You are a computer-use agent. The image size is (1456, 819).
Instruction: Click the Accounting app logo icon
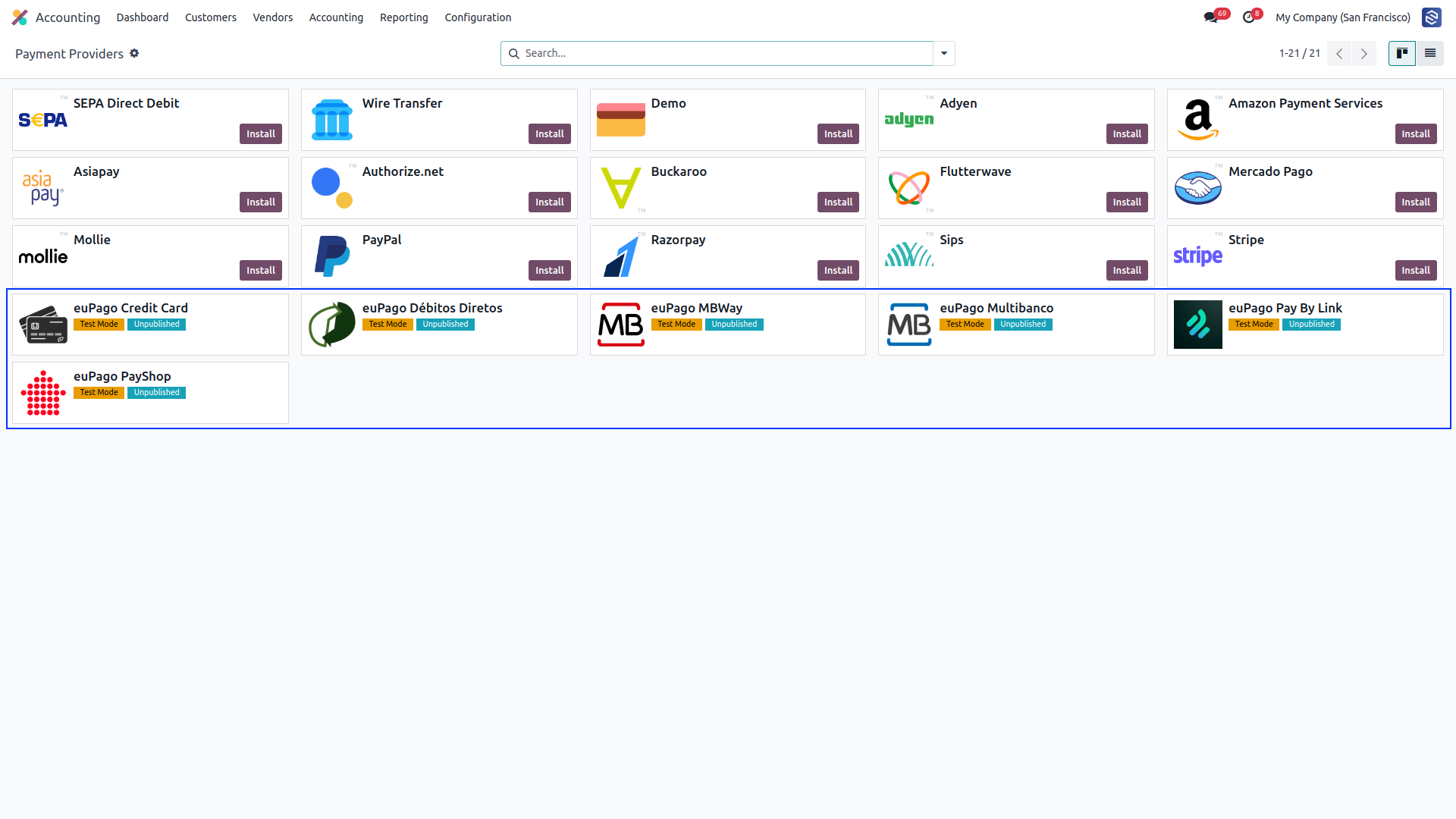coord(20,17)
